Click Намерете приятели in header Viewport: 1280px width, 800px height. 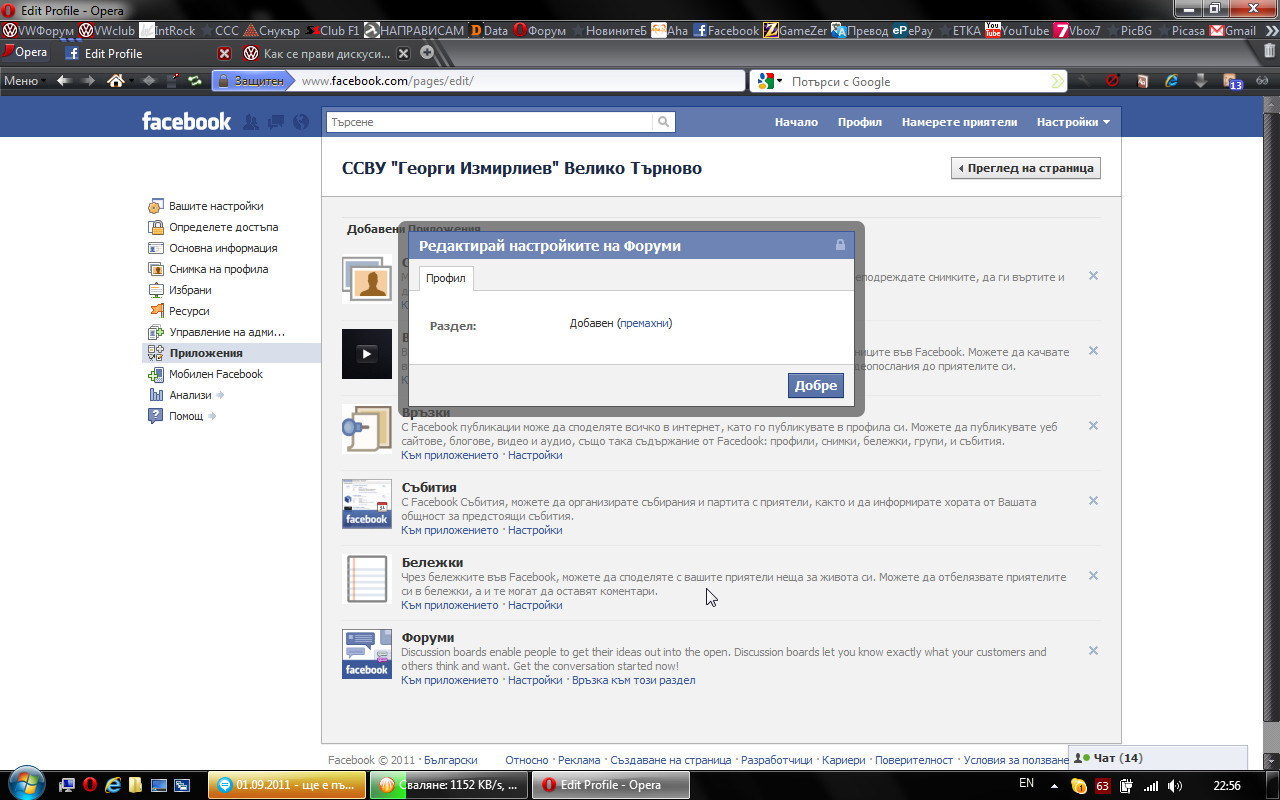959,122
